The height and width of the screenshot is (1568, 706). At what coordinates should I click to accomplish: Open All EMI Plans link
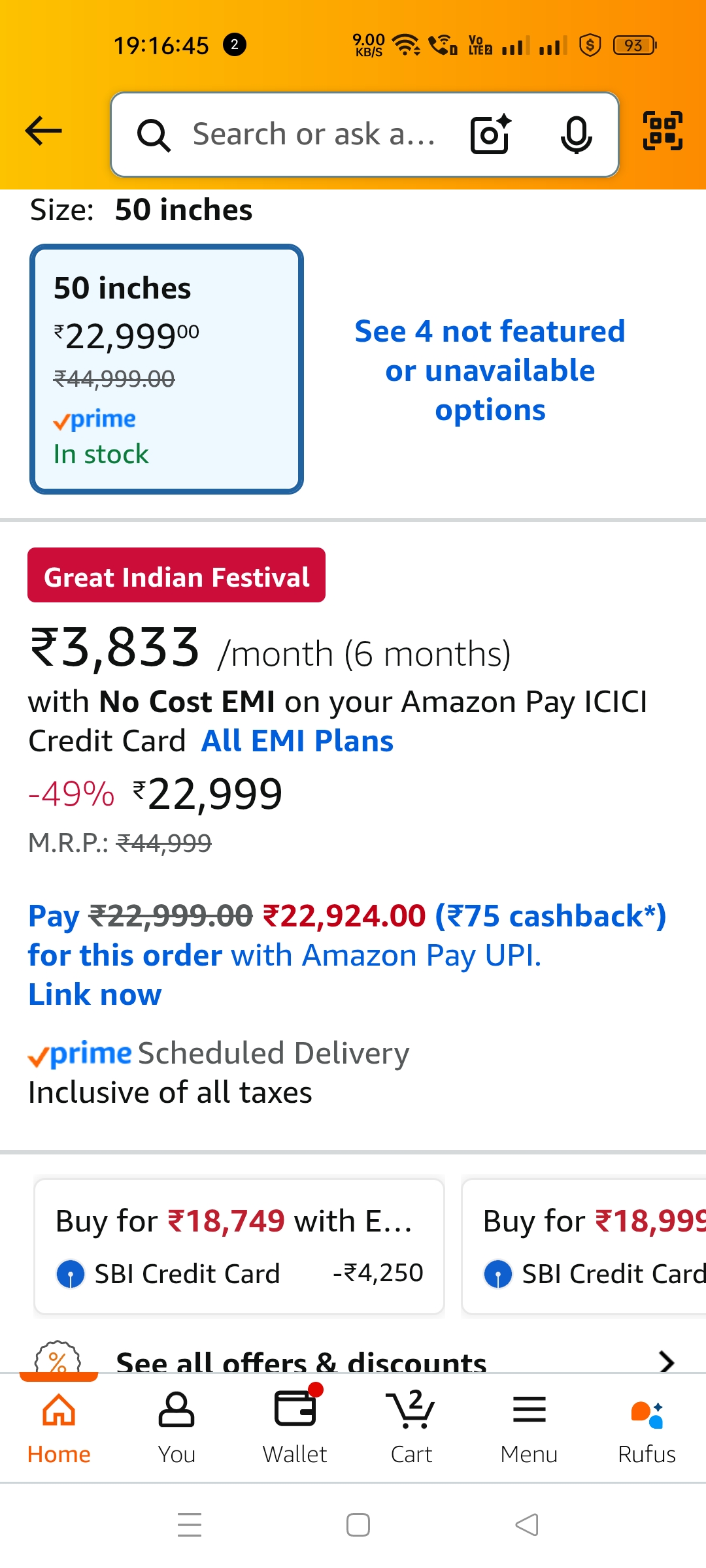tap(297, 740)
